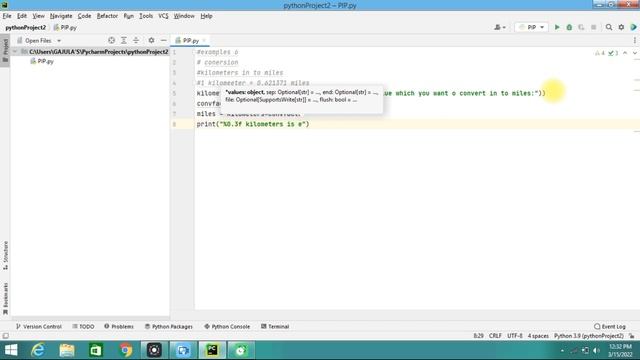
Task: Open editor tab options three-dot icon
Action: click(x=635, y=40)
